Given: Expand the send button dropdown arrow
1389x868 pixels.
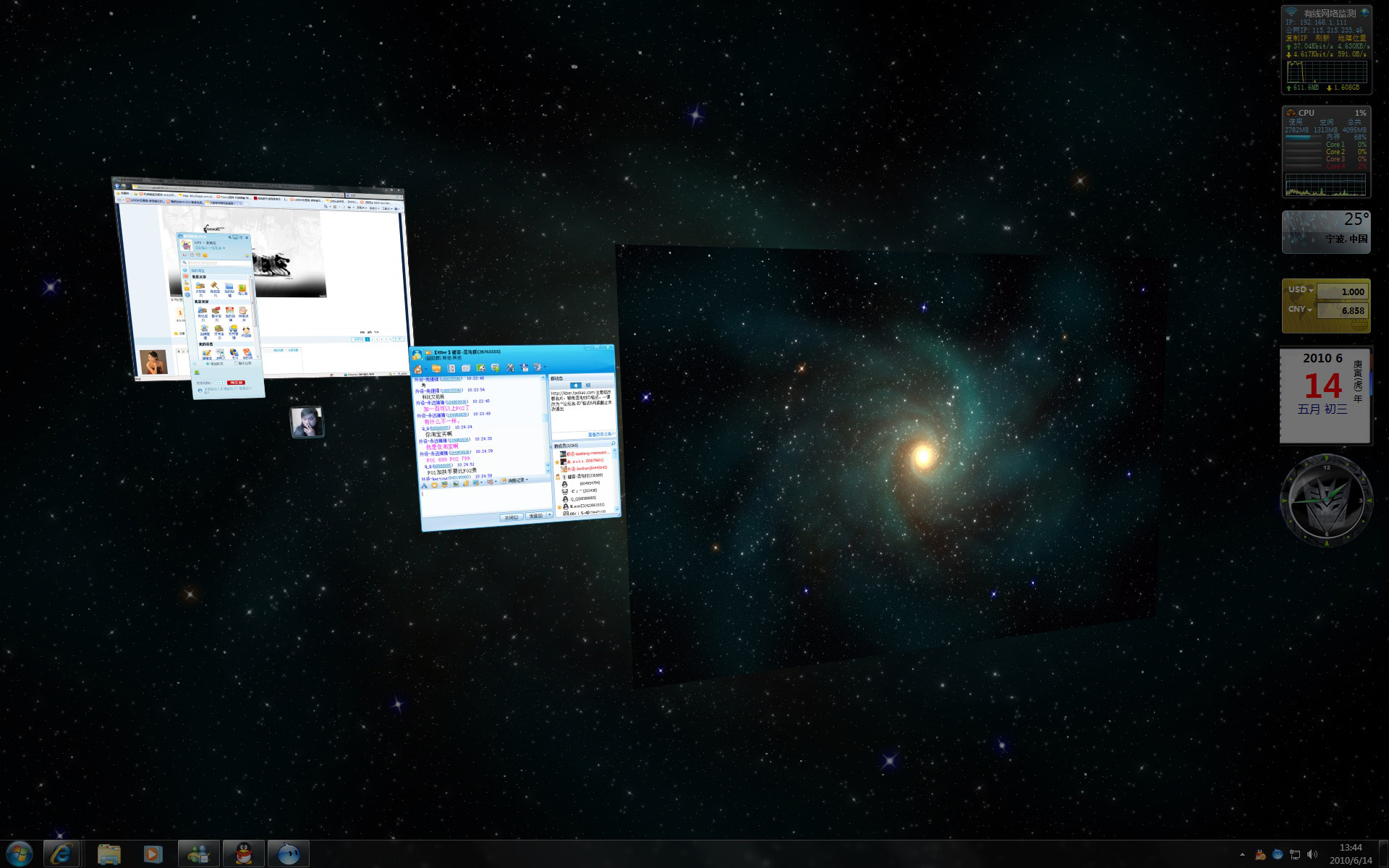Looking at the screenshot, I should pyautogui.click(x=550, y=515).
